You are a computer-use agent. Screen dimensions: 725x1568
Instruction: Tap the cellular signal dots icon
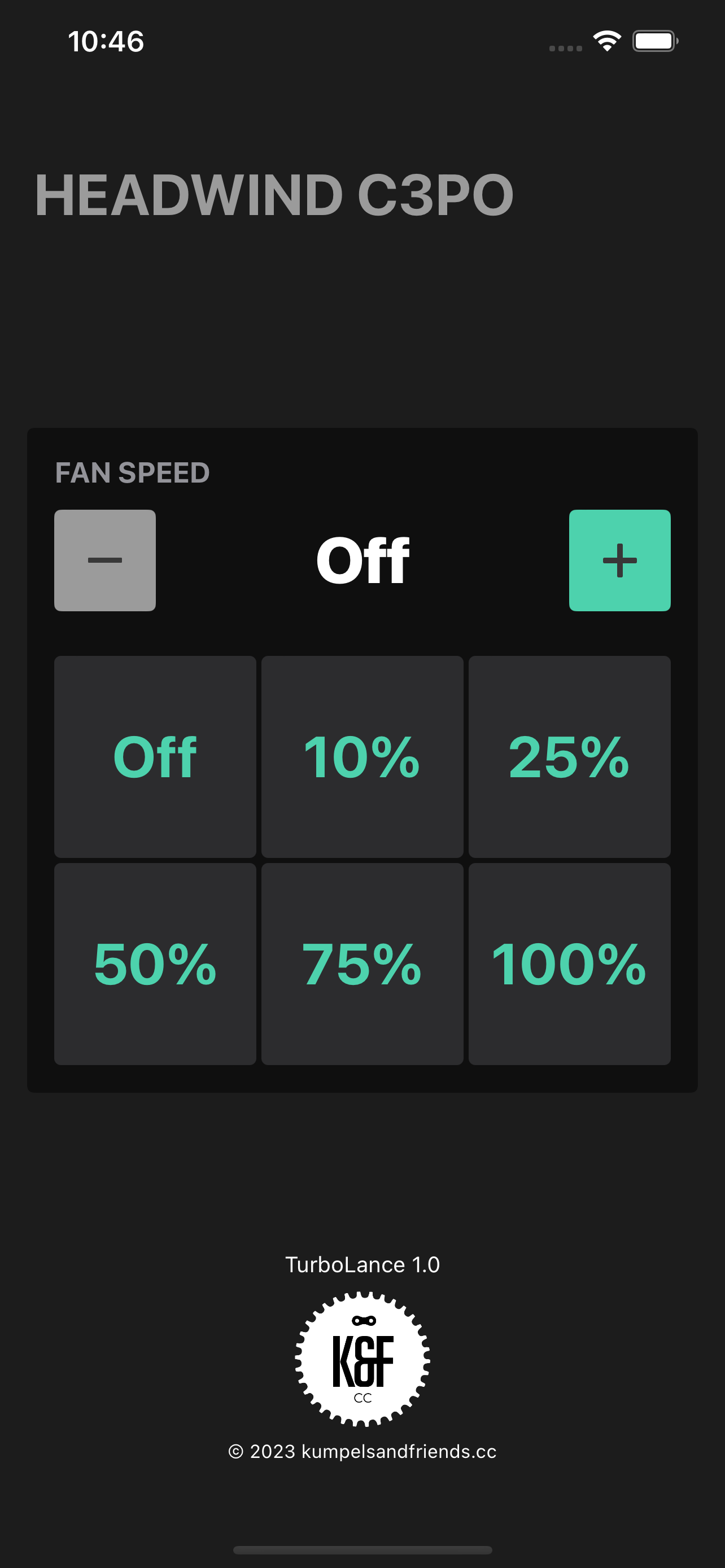pyautogui.click(x=566, y=48)
